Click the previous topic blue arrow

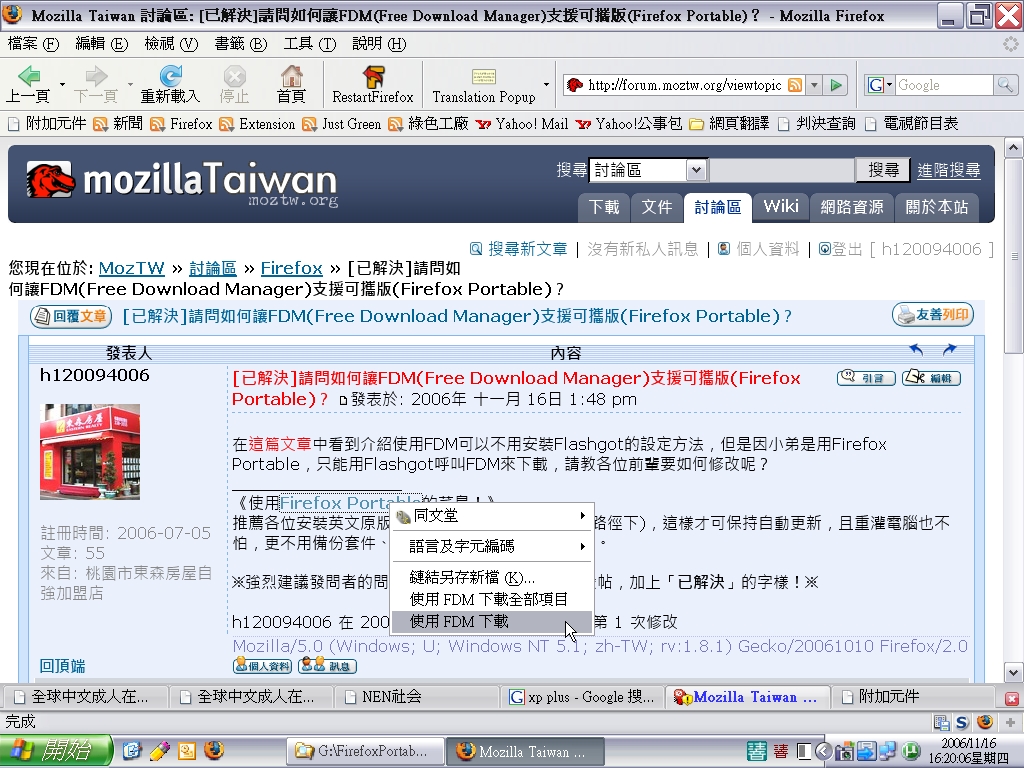point(916,350)
